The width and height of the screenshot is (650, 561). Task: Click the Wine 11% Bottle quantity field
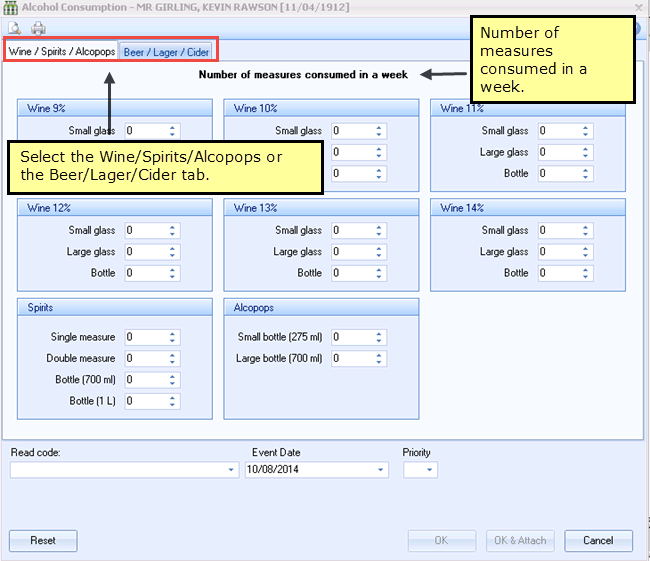(557, 174)
